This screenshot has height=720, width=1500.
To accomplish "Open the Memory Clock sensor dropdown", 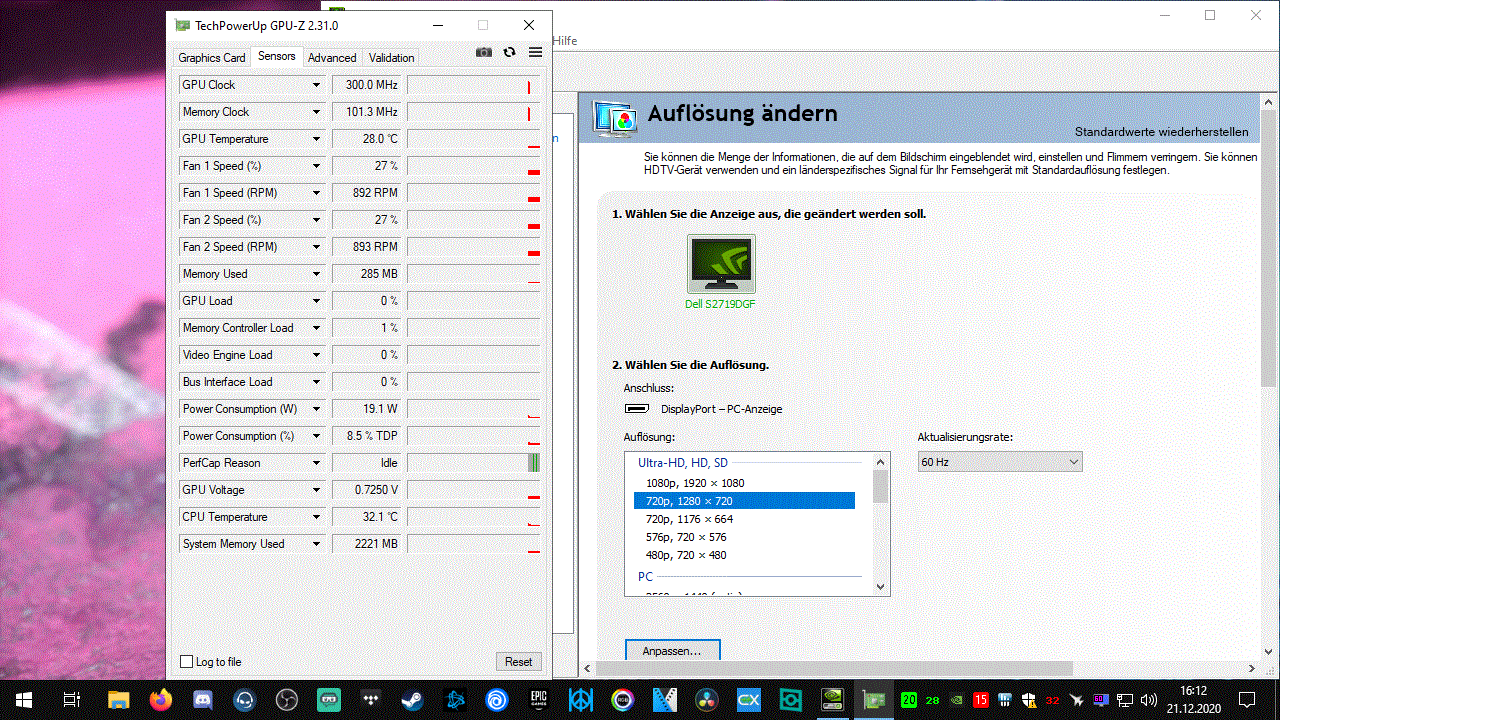I will pyautogui.click(x=316, y=112).
